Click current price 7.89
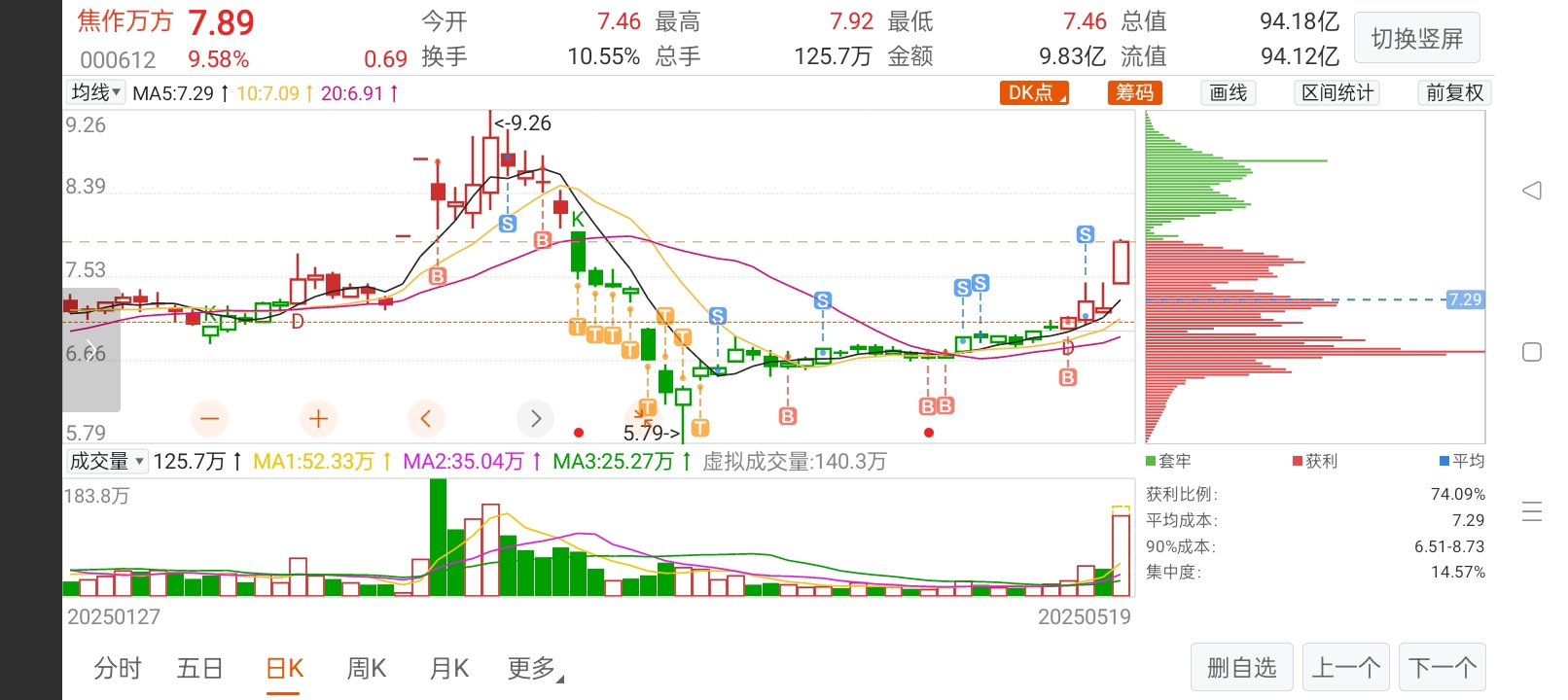1568x700 pixels. click(221, 22)
